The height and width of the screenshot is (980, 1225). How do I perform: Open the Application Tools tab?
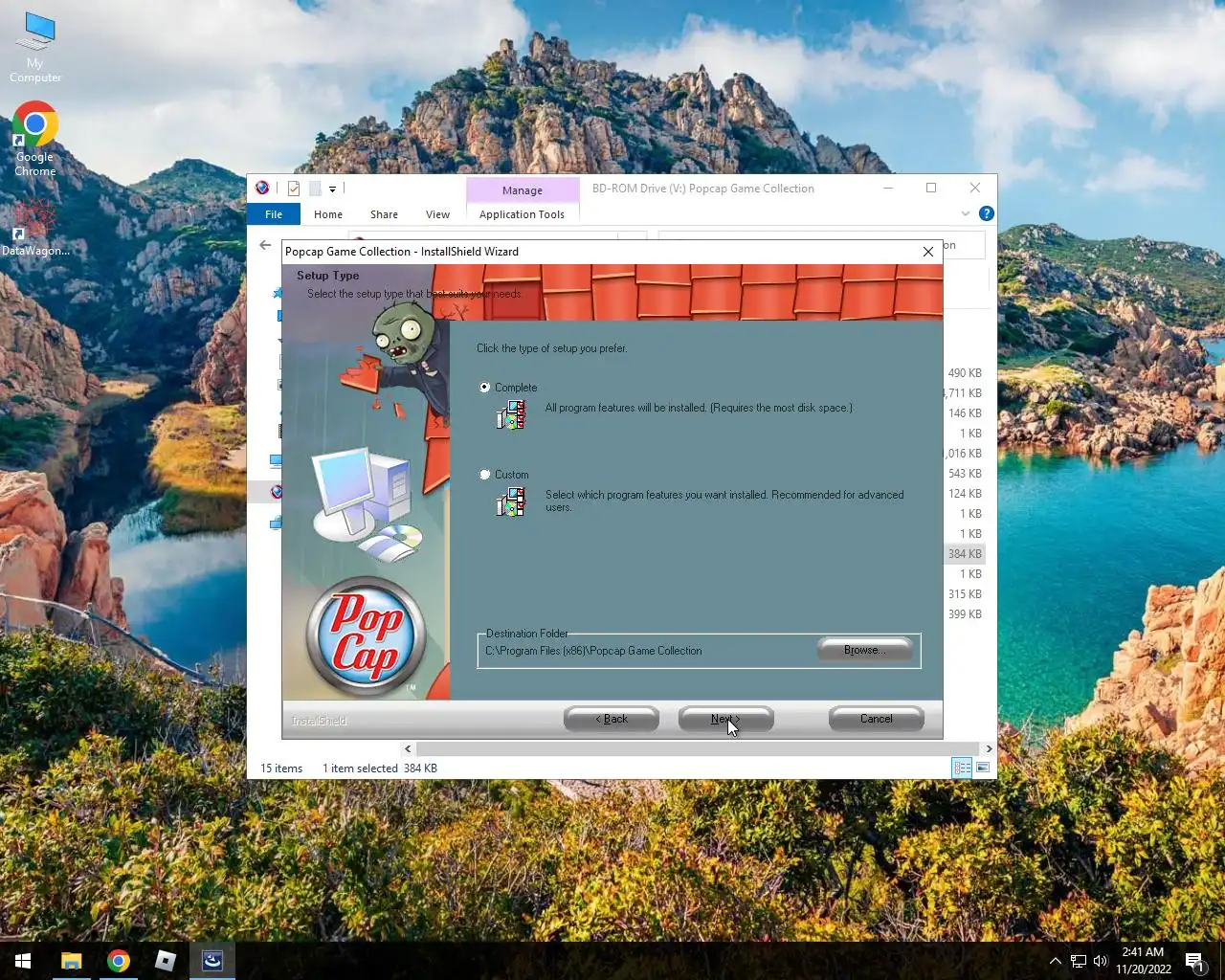click(522, 214)
